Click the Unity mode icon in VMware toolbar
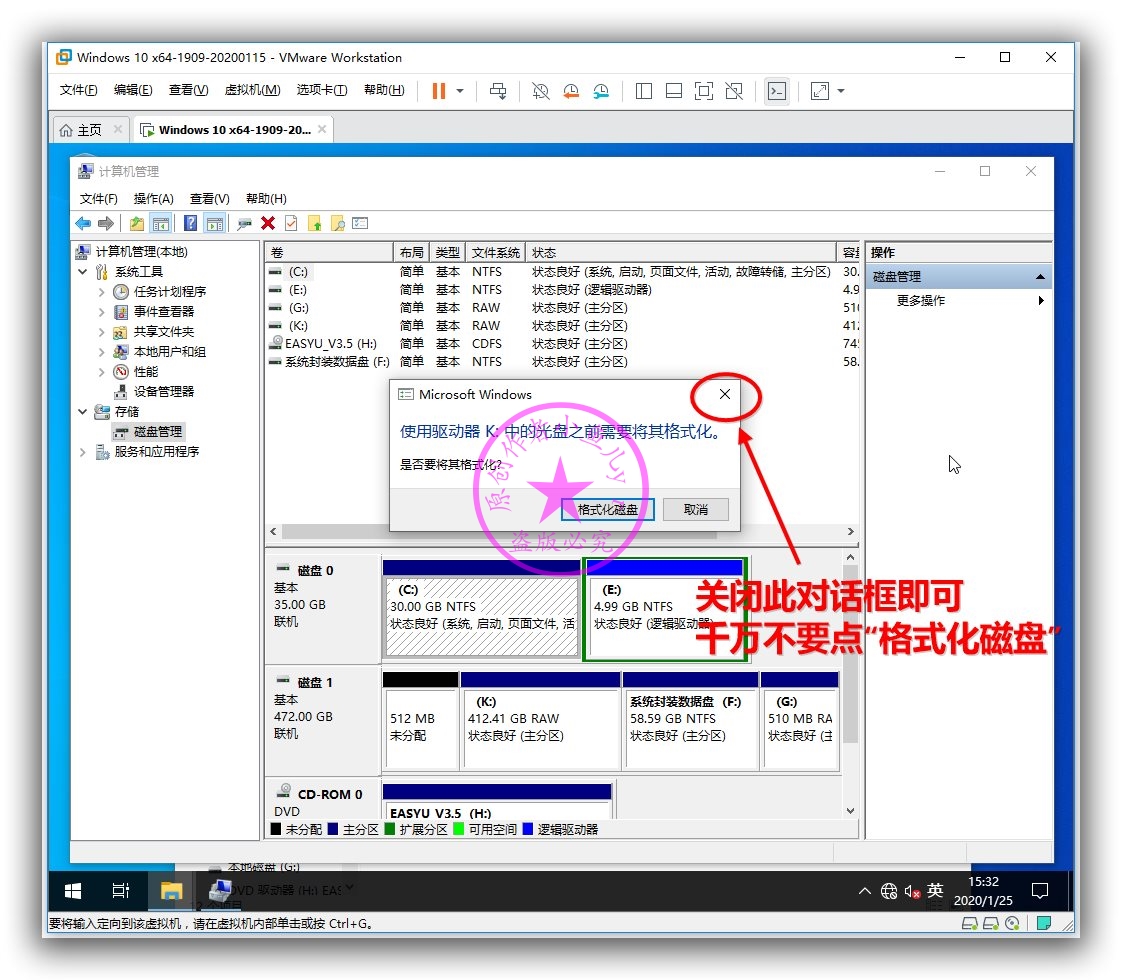The width and height of the screenshot is (1122, 980). 734,91
